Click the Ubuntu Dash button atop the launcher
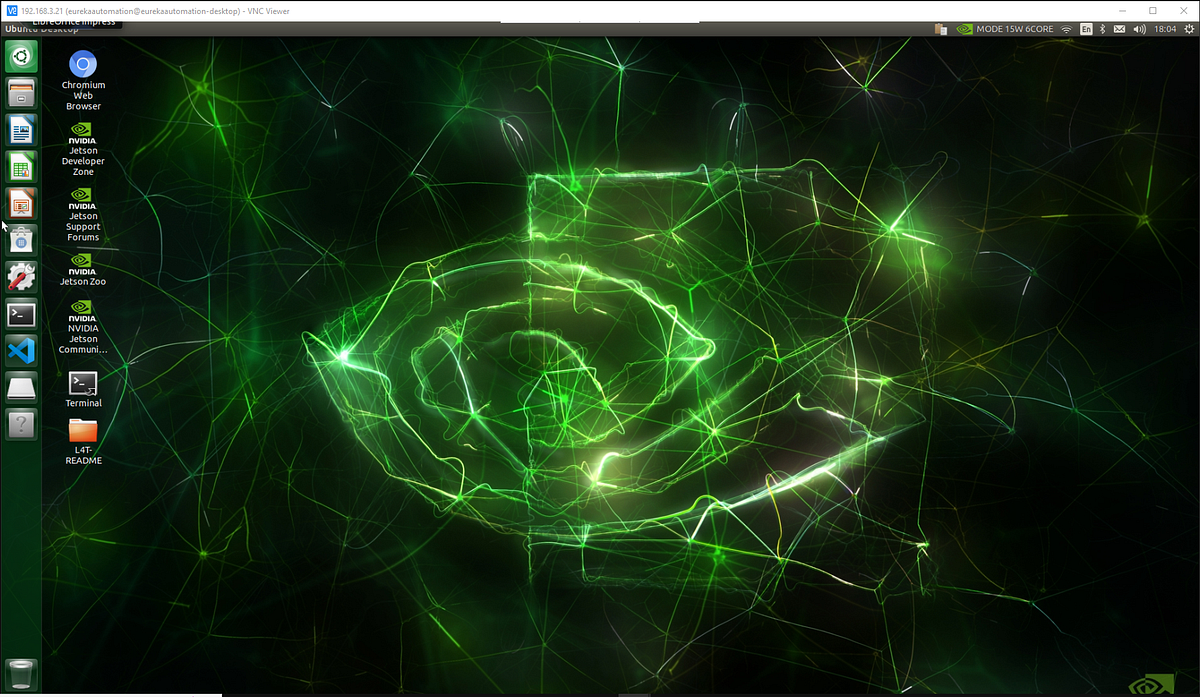Screen dimensions: 1200x697 (21, 57)
